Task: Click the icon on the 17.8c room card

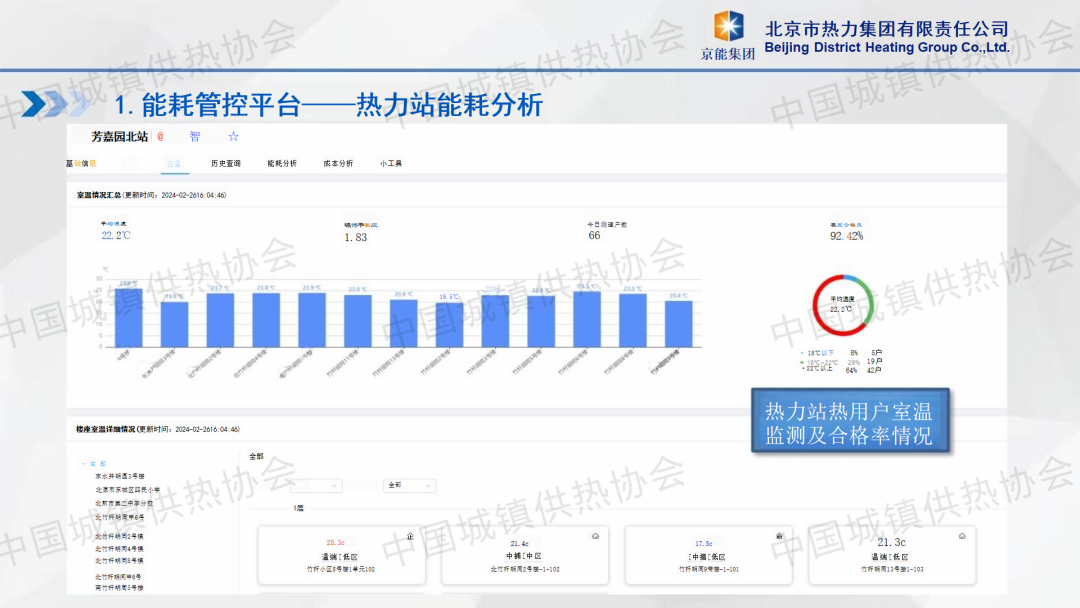Action: (x=779, y=536)
